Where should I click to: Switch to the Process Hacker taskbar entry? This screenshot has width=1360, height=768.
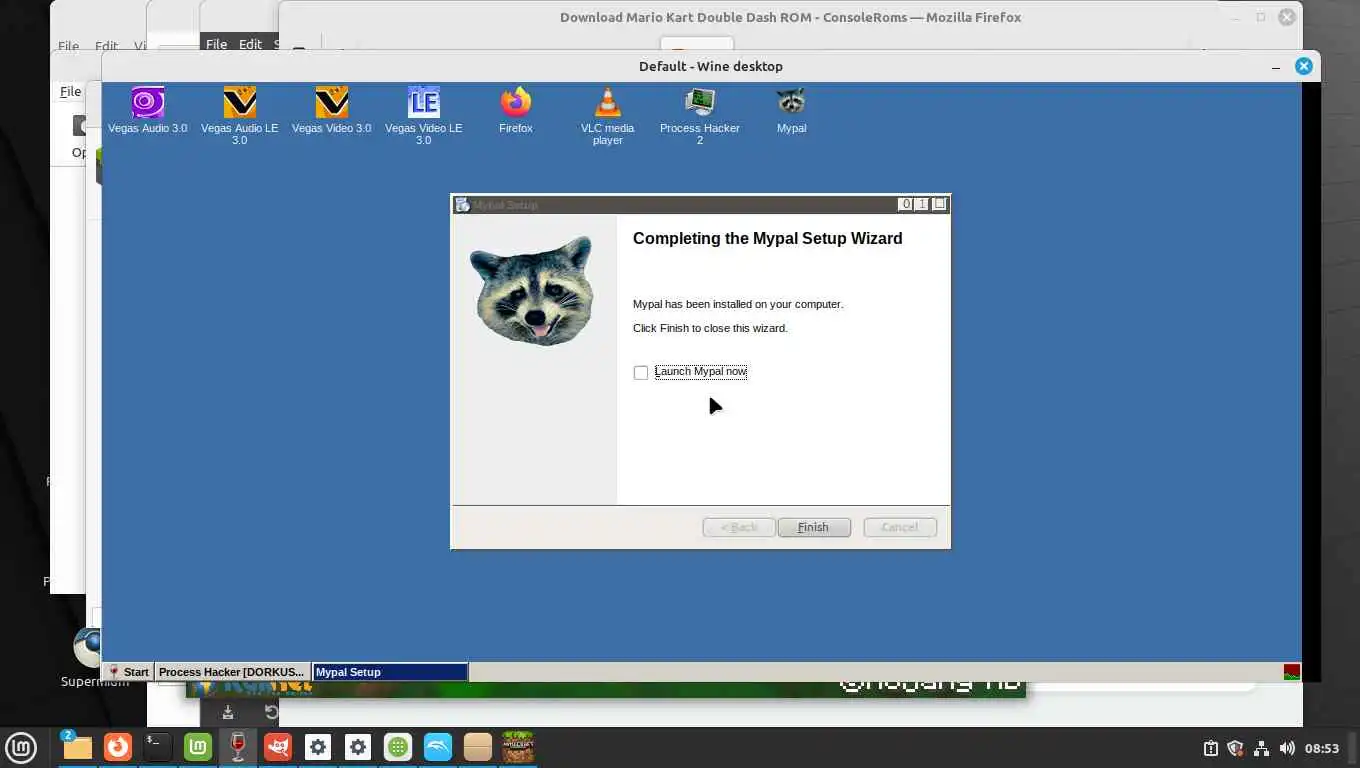point(232,672)
